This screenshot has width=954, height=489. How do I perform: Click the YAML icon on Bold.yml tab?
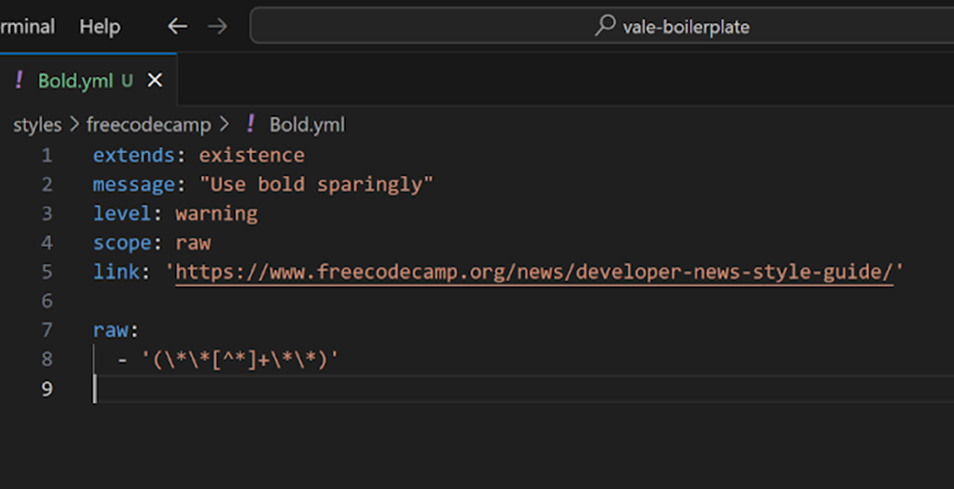pos(19,80)
